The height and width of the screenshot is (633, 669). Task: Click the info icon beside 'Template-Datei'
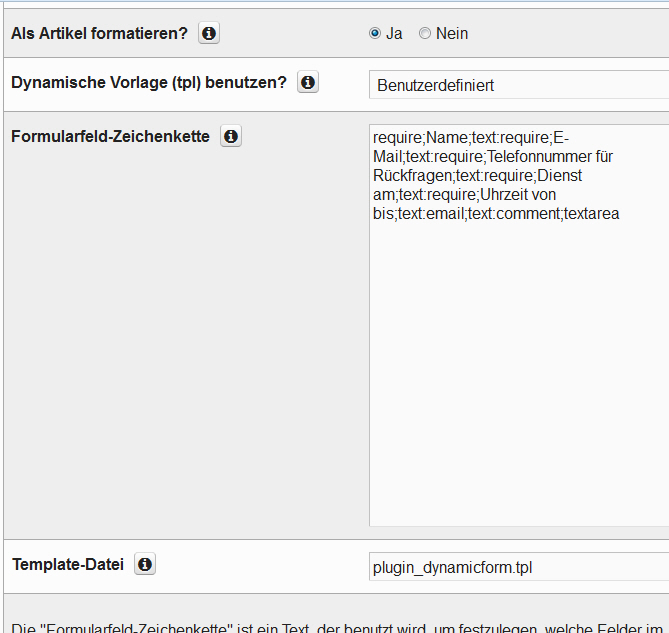tap(145, 565)
